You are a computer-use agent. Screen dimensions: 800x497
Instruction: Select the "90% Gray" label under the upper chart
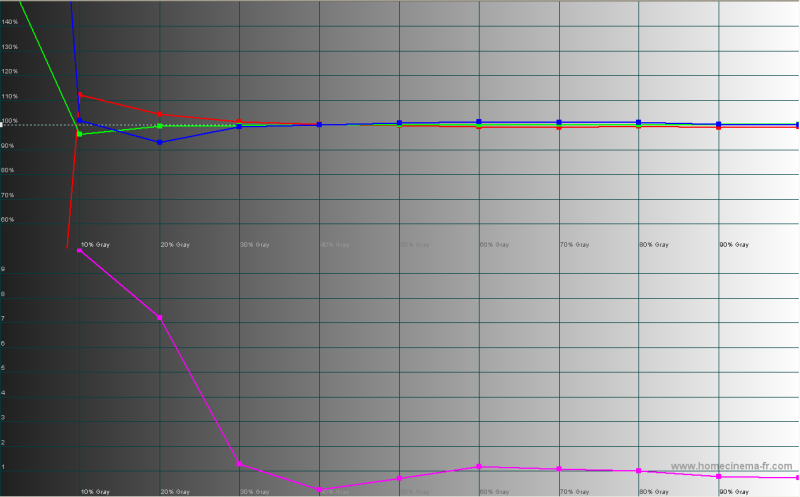(x=734, y=244)
